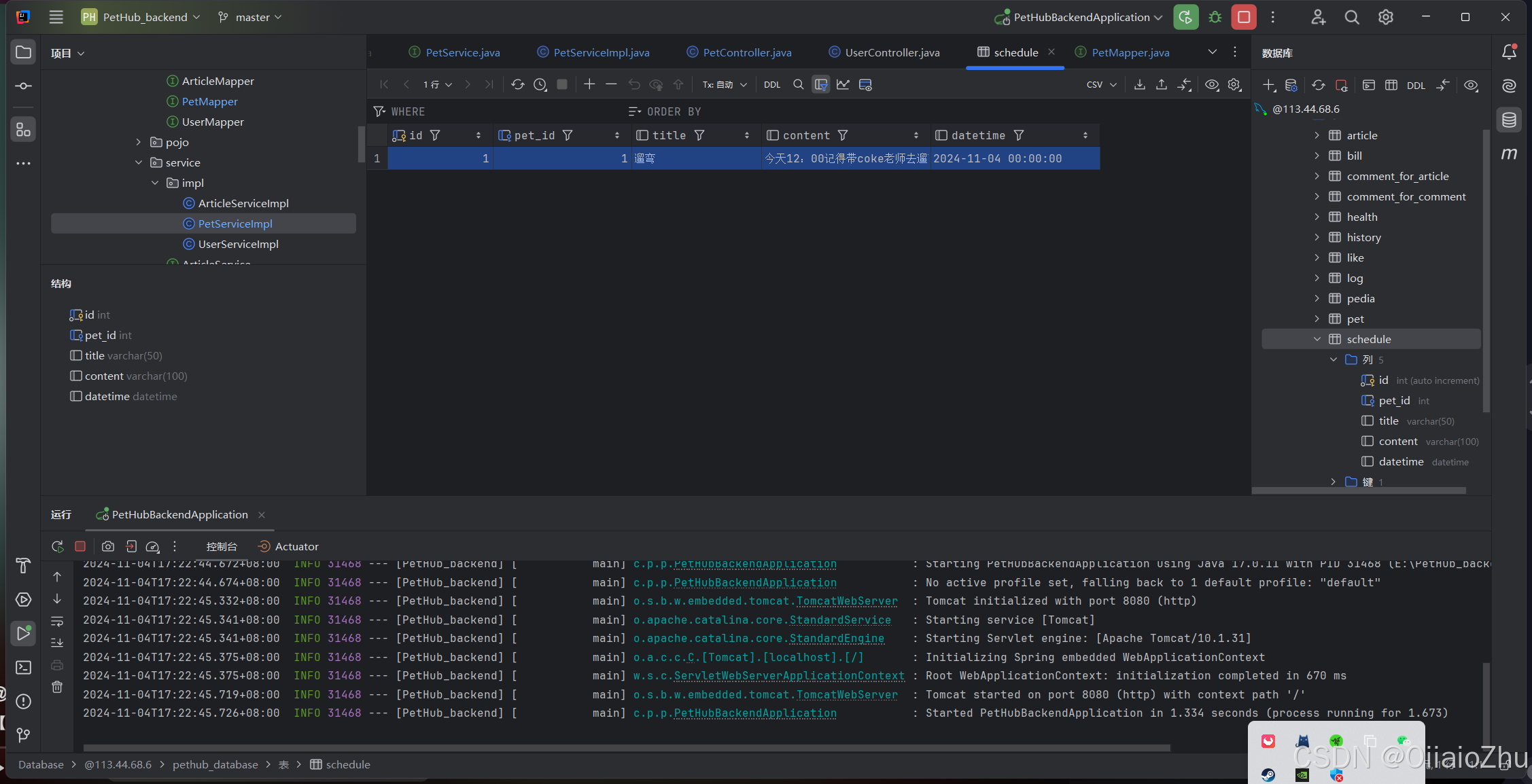The width and height of the screenshot is (1532, 784).
Task: Click the add row plus icon
Action: coord(589,84)
